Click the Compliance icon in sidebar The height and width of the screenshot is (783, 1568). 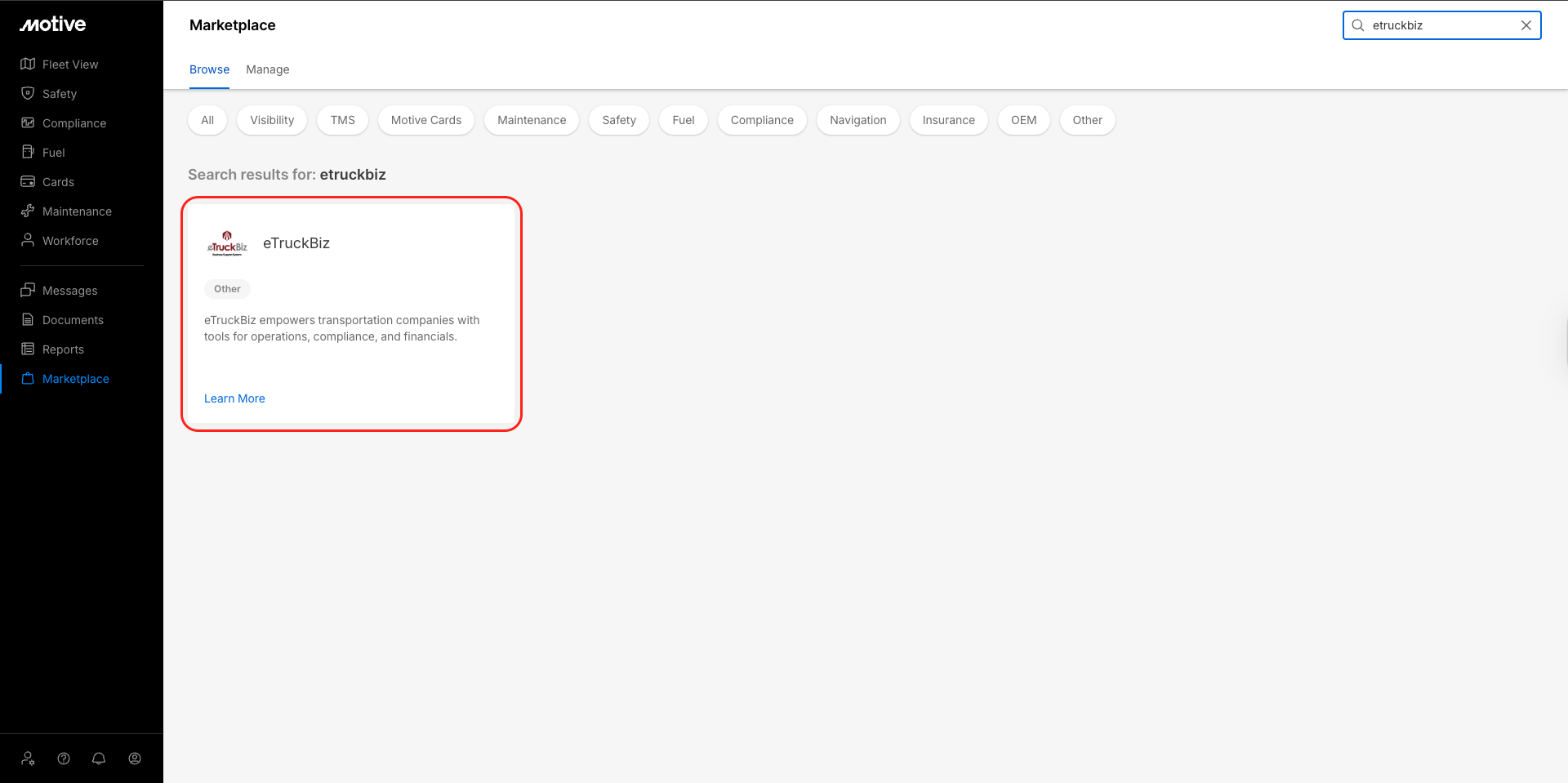tap(28, 122)
